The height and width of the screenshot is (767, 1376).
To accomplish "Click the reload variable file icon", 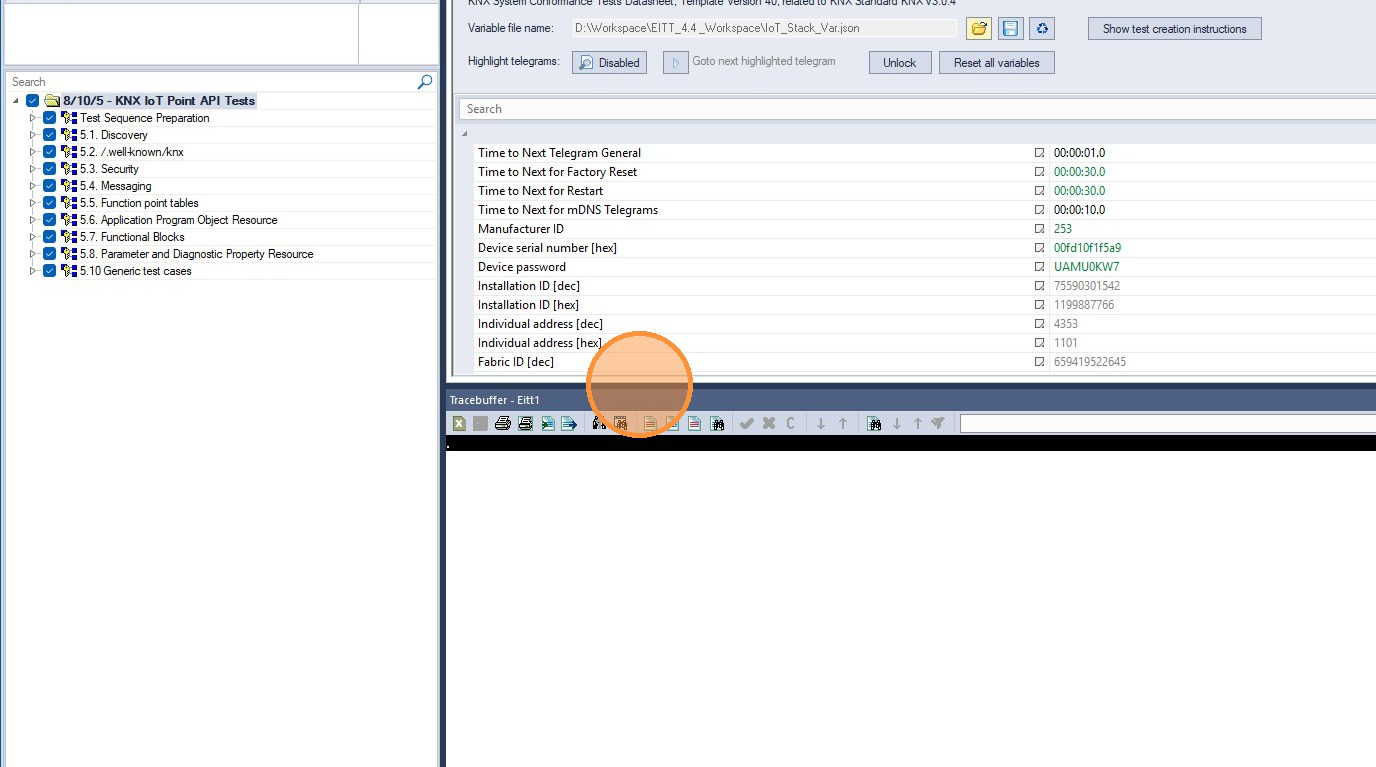I will 1042,29.
